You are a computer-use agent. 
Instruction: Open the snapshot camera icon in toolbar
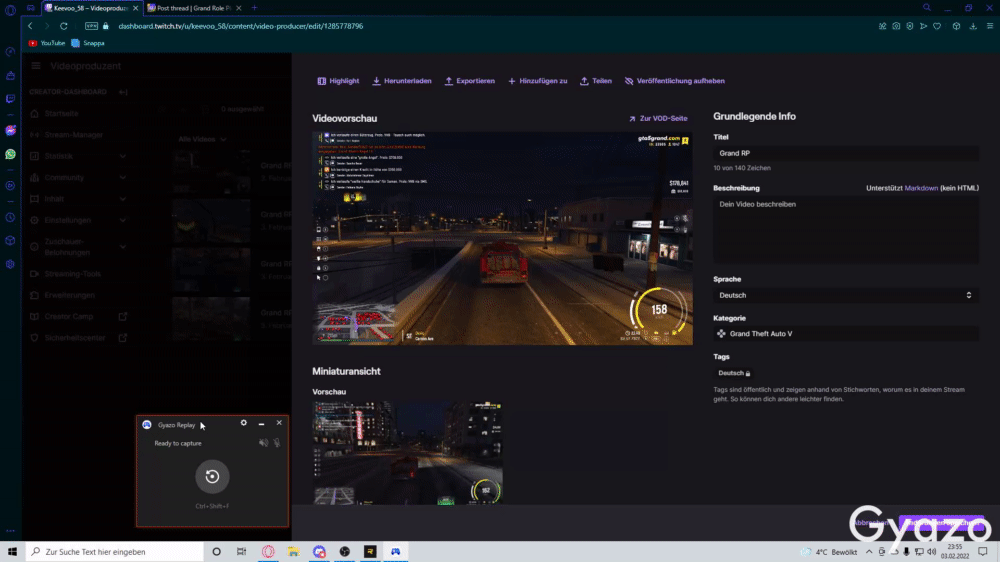tap(896, 26)
